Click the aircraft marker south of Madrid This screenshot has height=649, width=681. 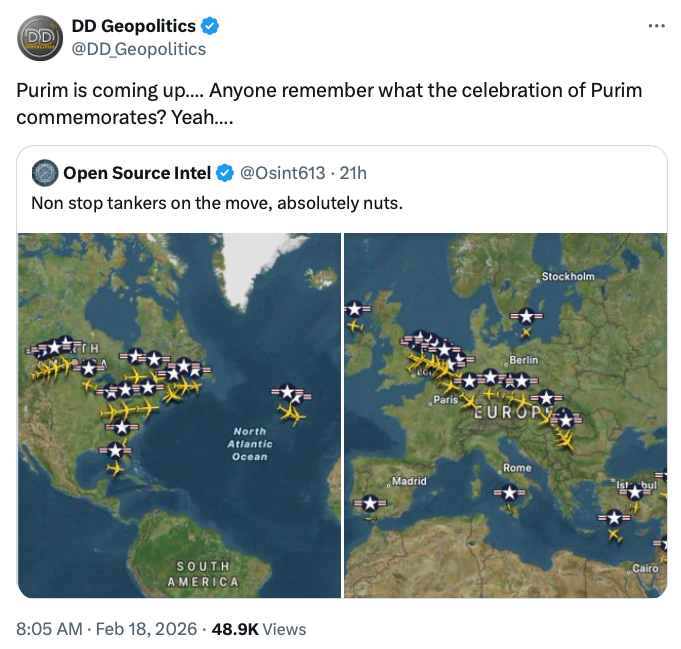tap(370, 505)
